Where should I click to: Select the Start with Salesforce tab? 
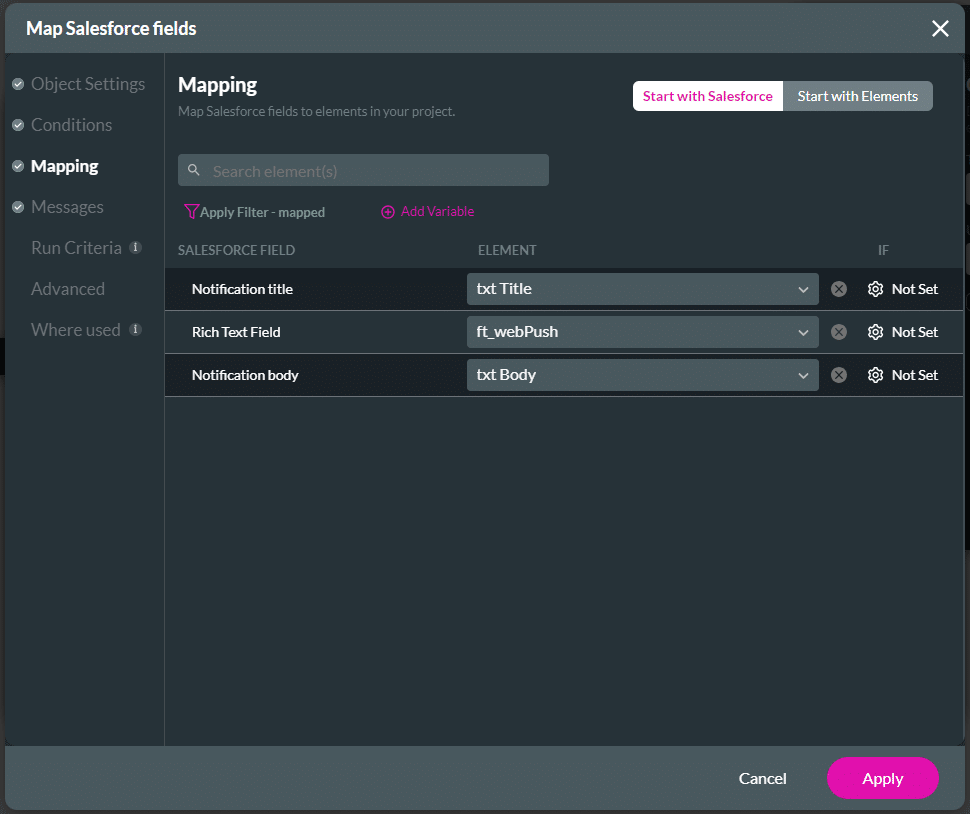pyautogui.click(x=707, y=96)
